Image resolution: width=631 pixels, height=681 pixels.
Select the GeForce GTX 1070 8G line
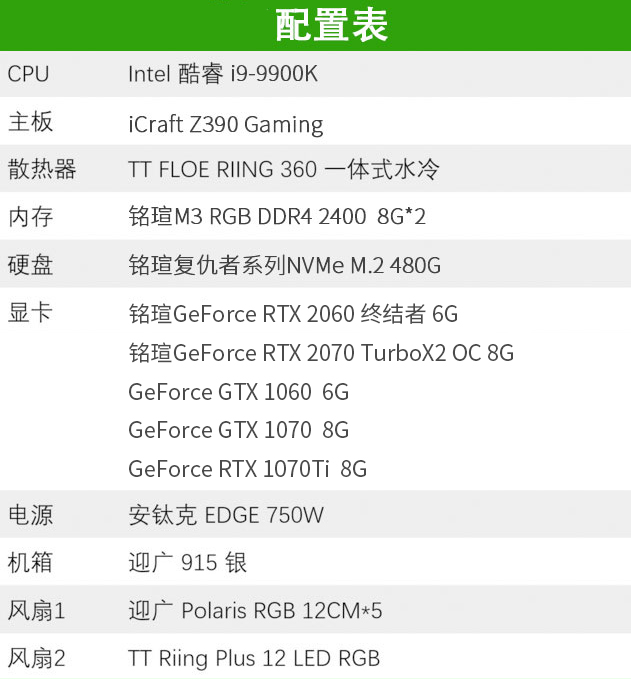click(x=238, y=430)
